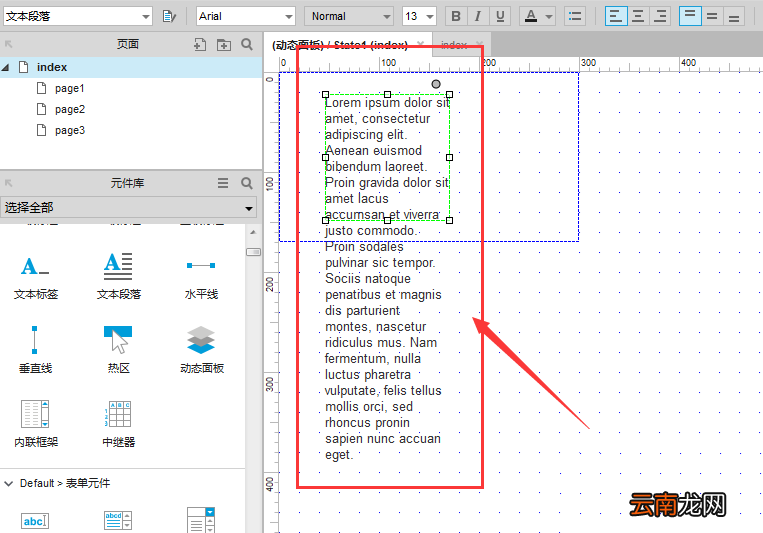The width and height of the screenshot is (763, 533).
Task: Click the library scrollbar up arrow
Action: pyautogui.click(x=253, y=232)
